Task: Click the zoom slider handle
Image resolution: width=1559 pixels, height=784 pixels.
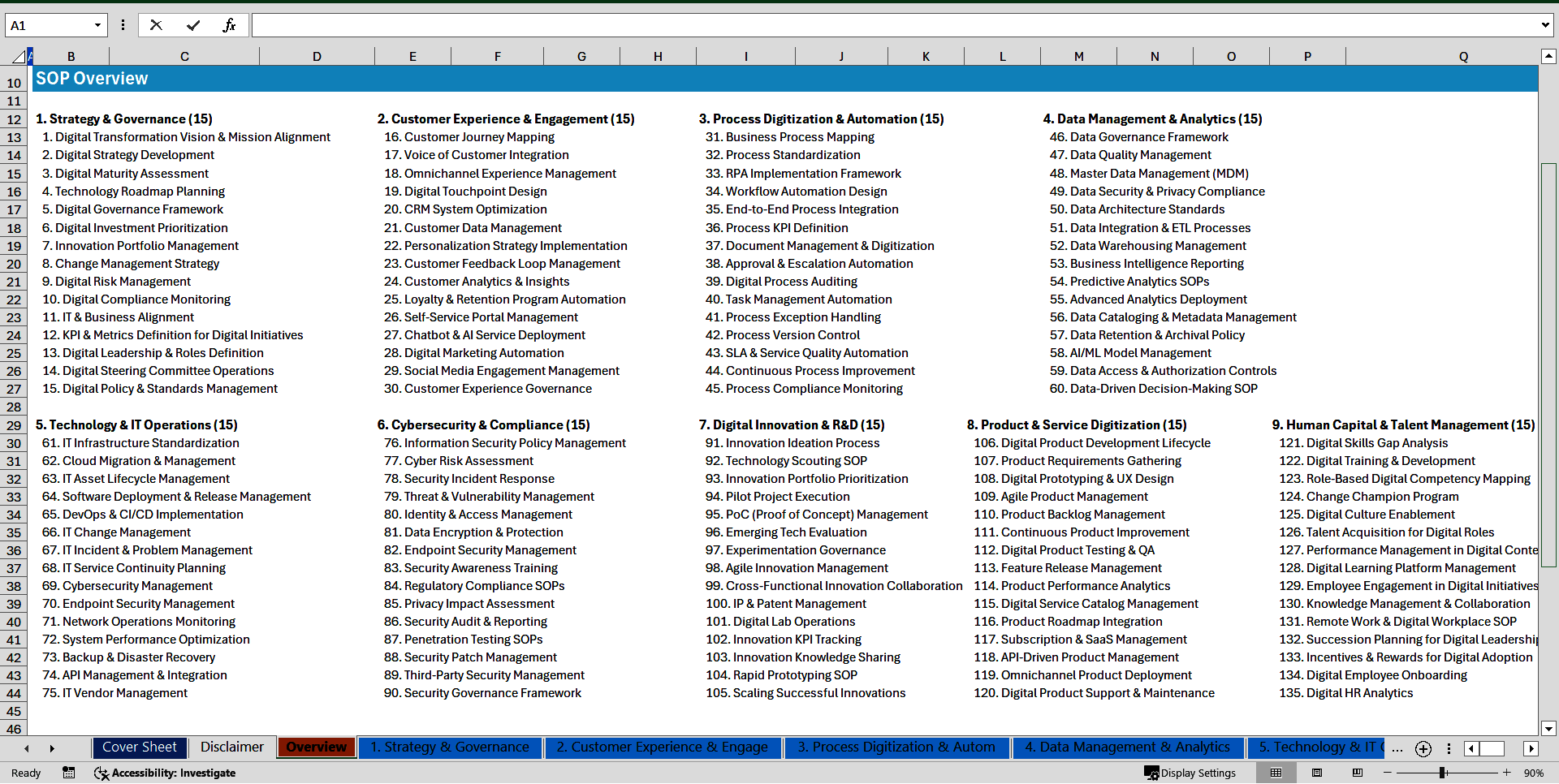Action: point(1443,773)
